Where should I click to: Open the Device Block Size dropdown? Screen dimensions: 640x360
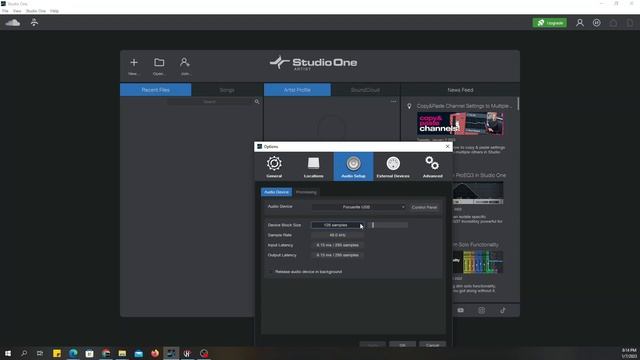click(x=337, y=225)
